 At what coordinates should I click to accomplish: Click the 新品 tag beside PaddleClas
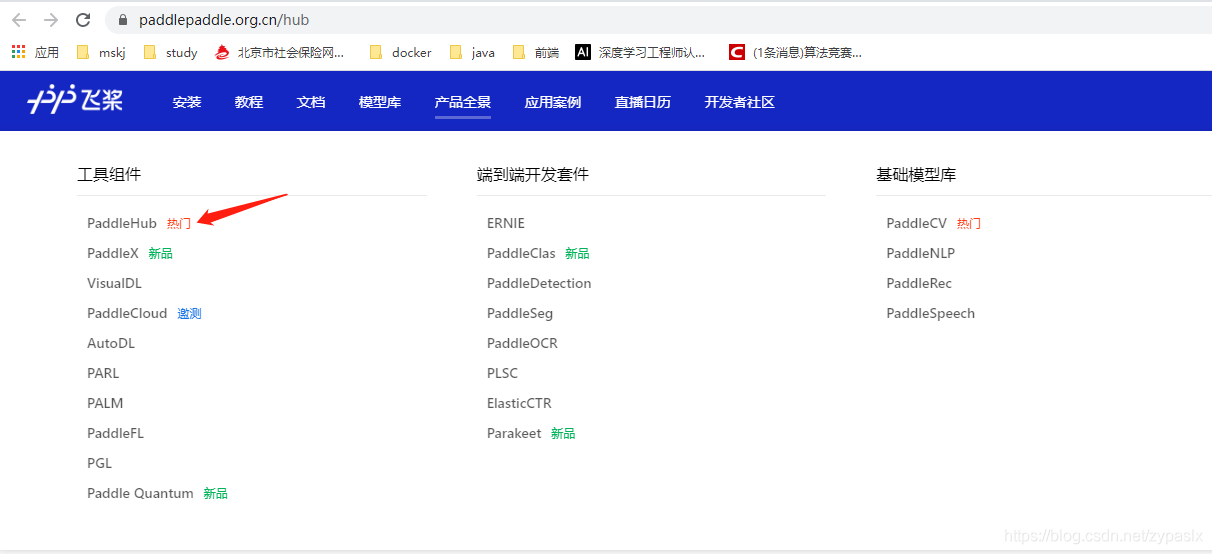coord(577,253)
